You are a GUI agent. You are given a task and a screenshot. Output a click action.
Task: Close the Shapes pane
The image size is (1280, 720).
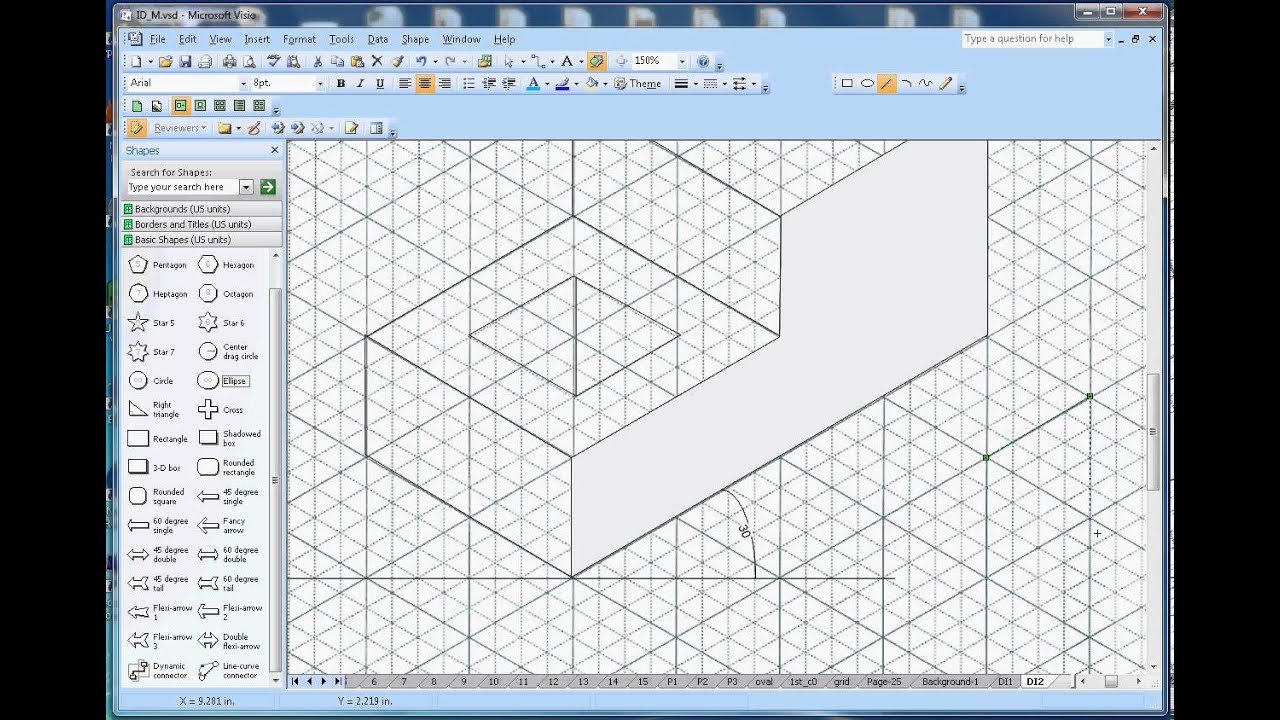pos(275,150)
